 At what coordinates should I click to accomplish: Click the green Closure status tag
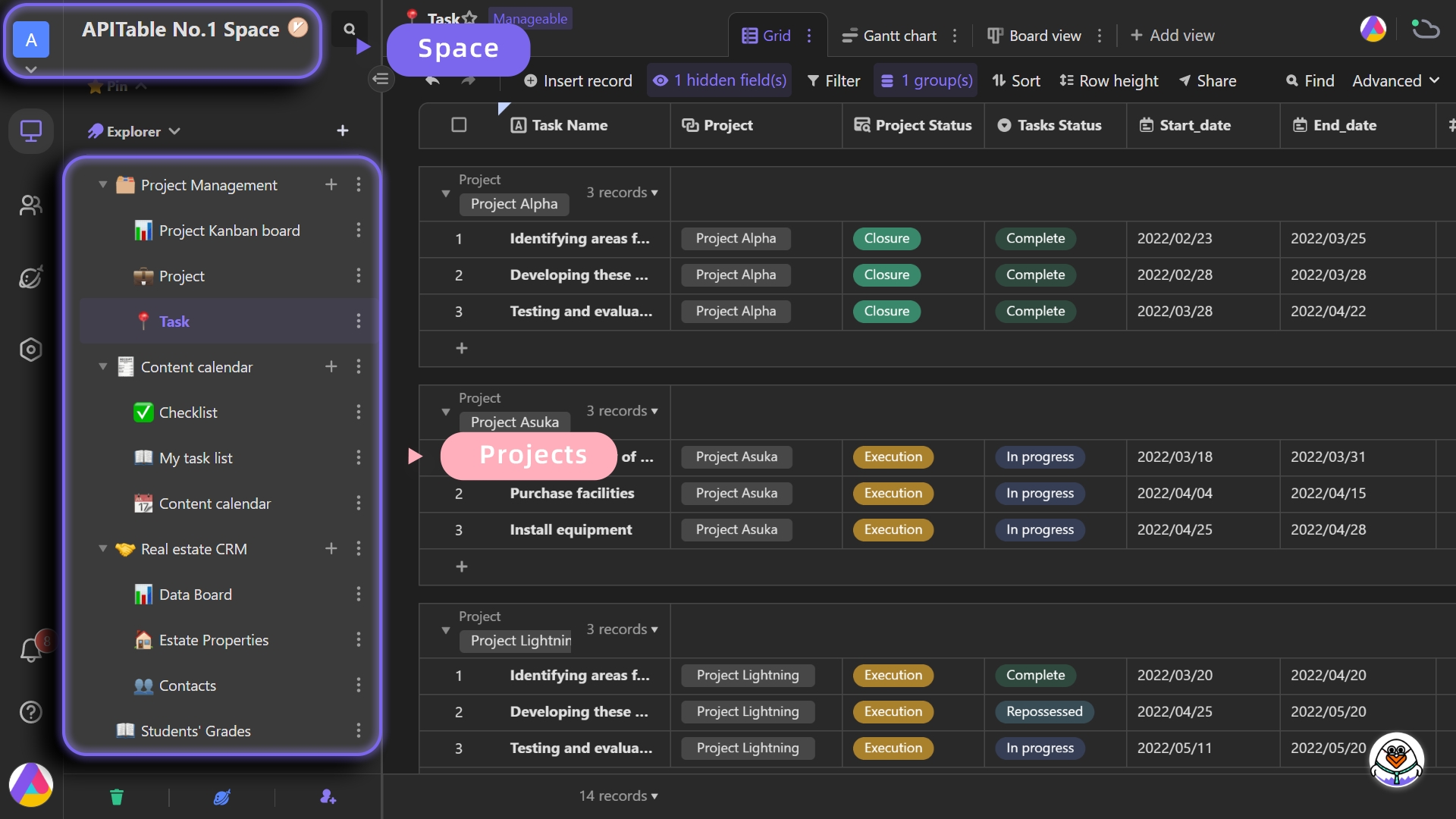click(886, 238)
